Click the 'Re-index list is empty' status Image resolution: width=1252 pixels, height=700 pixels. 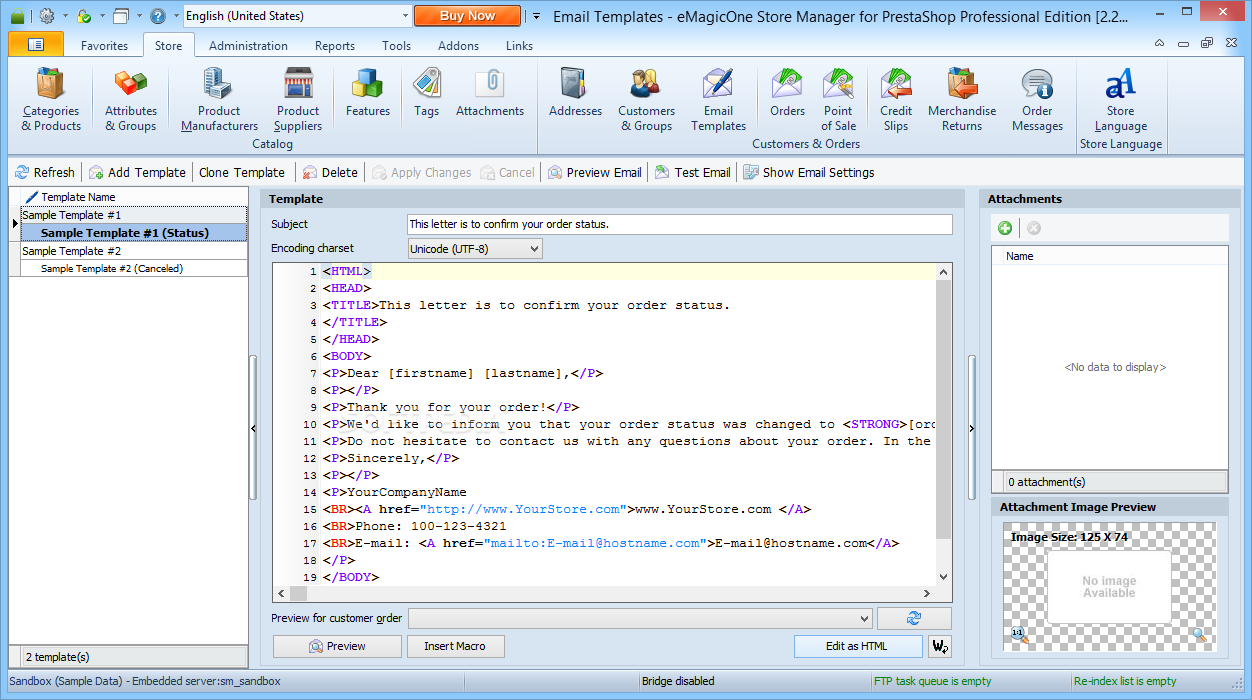pyautogui.click(x=1124, y=681)
